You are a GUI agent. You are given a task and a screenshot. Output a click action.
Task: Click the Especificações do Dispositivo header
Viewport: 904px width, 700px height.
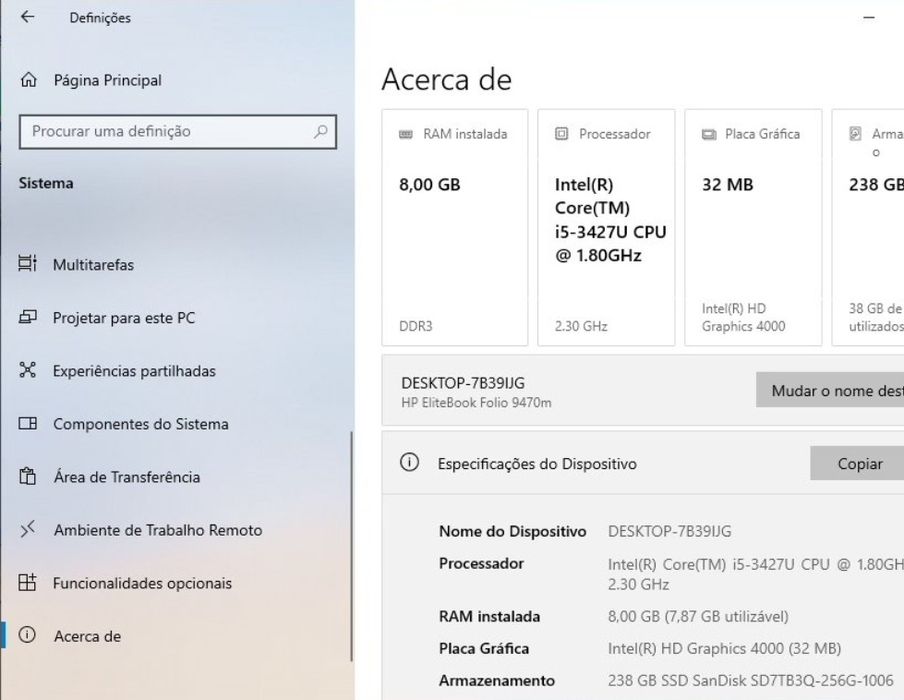[x=537, y=464]
